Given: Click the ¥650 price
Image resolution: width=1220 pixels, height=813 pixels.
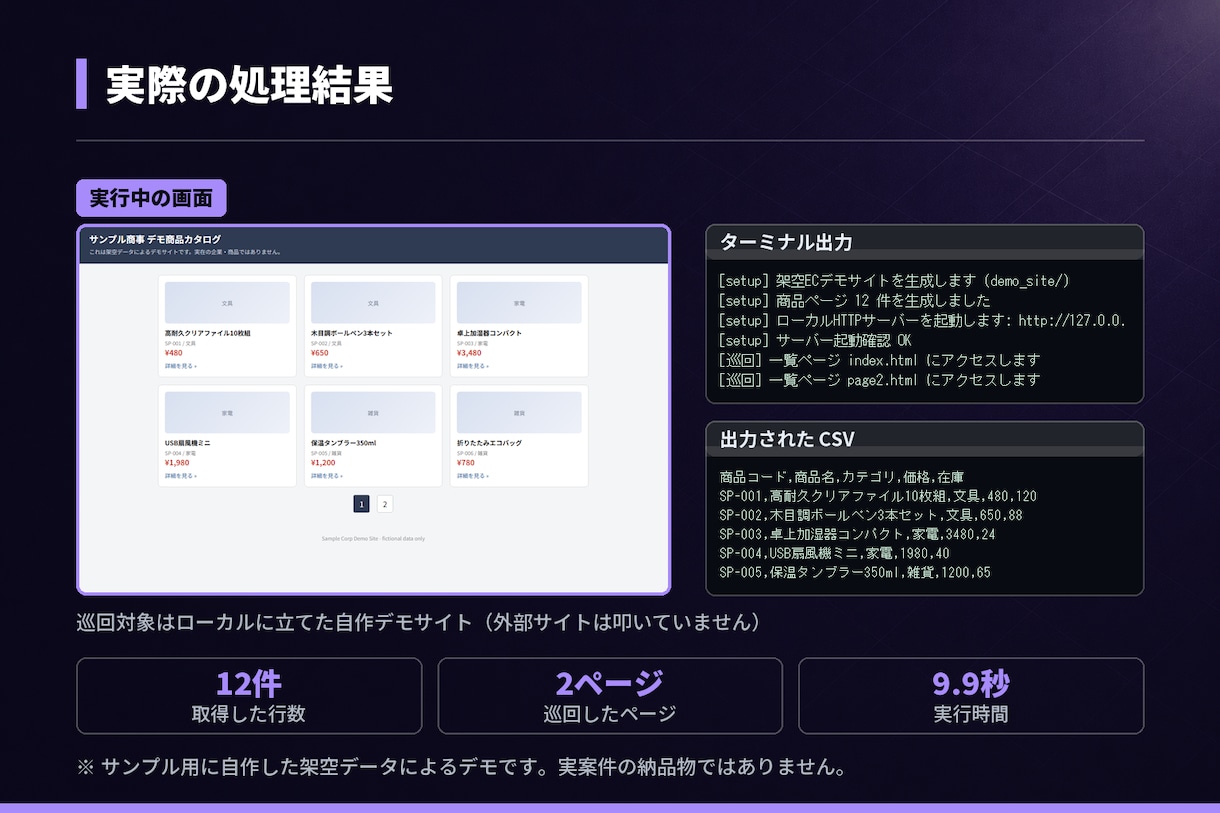Looking at the screenshot, I should click(x=320, y=353).
